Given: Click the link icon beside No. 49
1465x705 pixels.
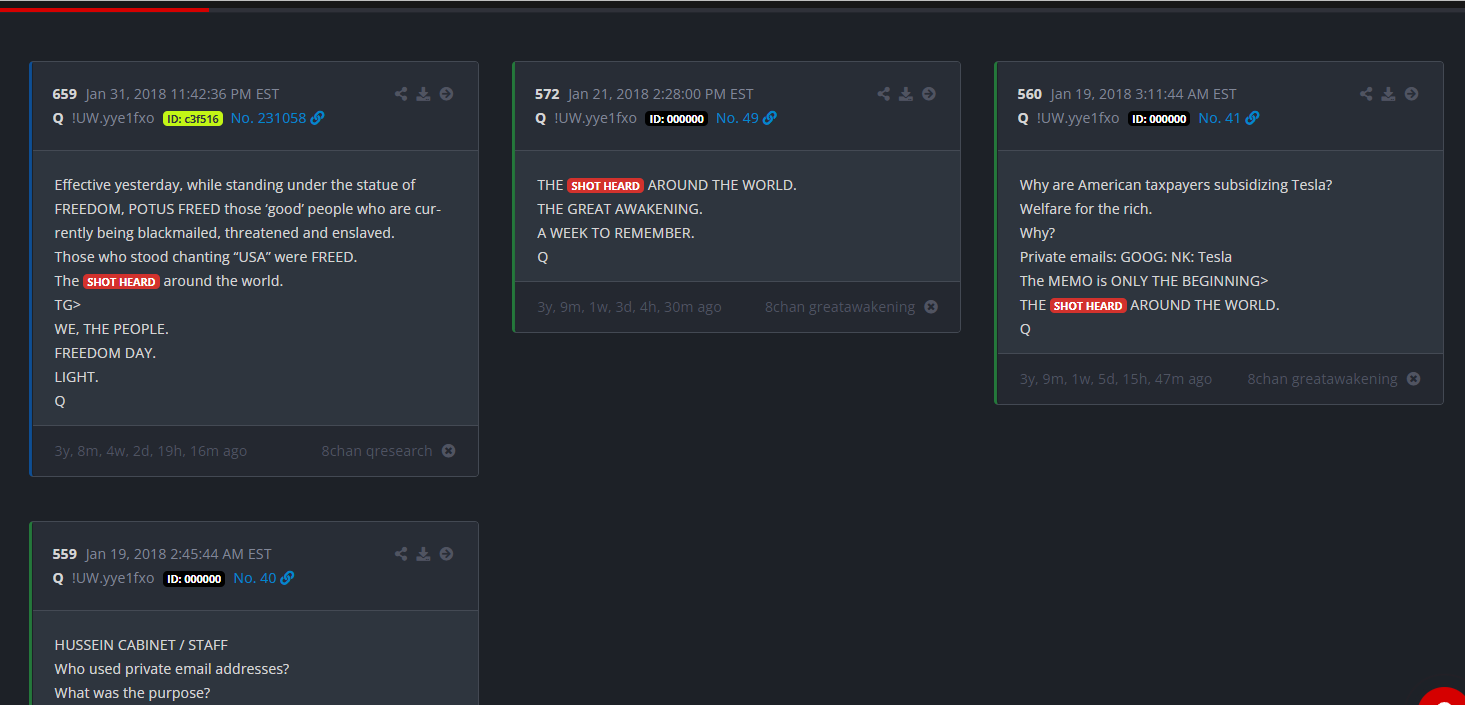Looking at the screenshot, I should (770, 118).
